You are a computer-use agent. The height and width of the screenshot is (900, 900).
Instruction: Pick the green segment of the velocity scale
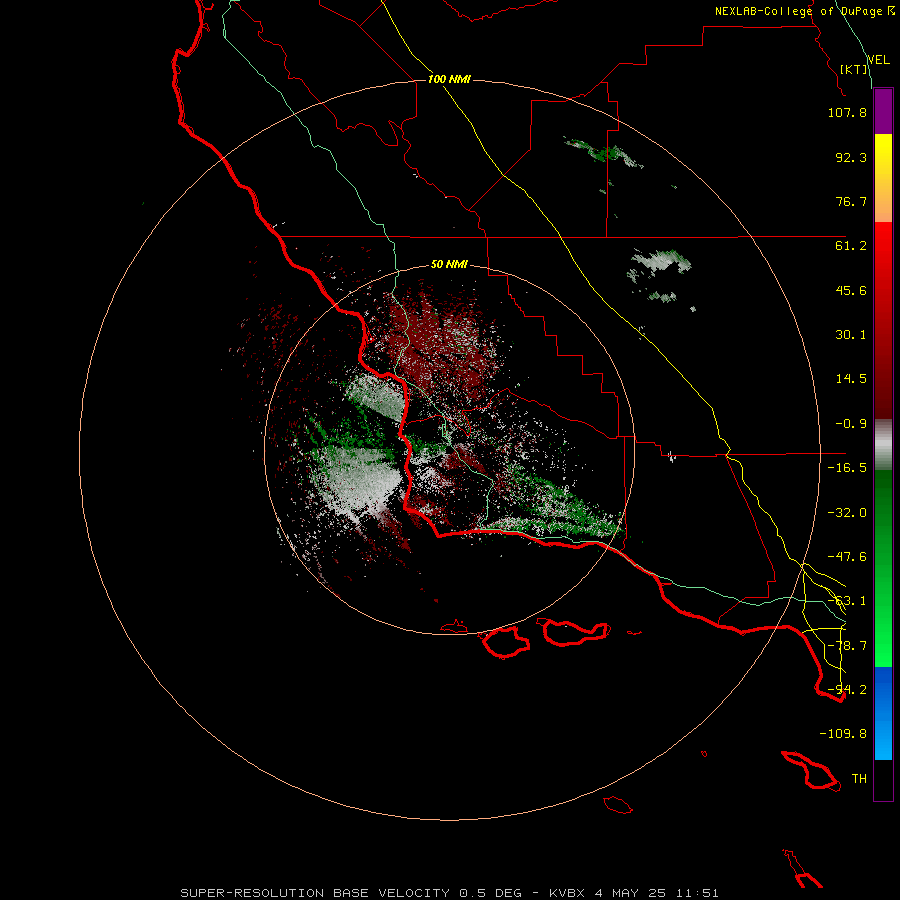(883, 568)
